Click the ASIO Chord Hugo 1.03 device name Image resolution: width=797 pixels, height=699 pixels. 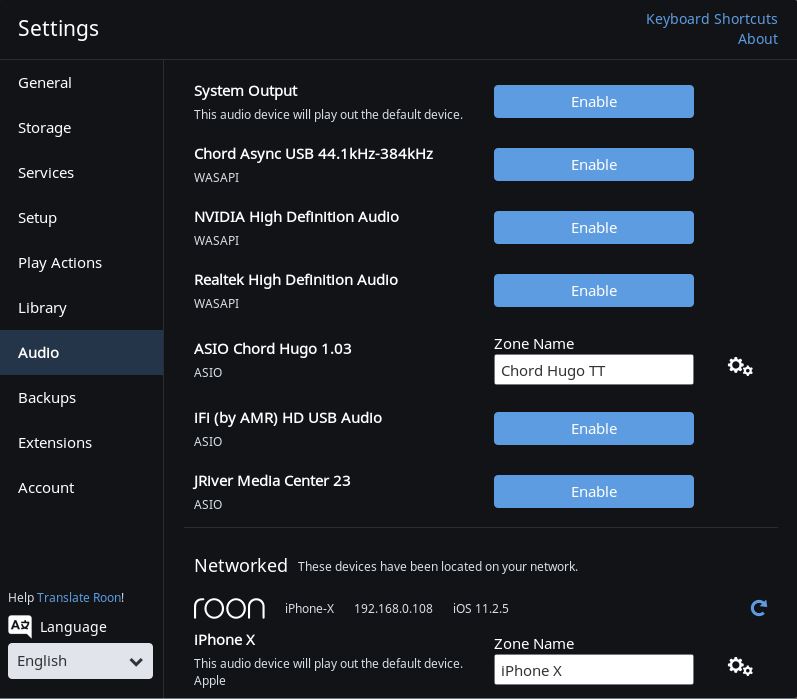click(272, 349)
